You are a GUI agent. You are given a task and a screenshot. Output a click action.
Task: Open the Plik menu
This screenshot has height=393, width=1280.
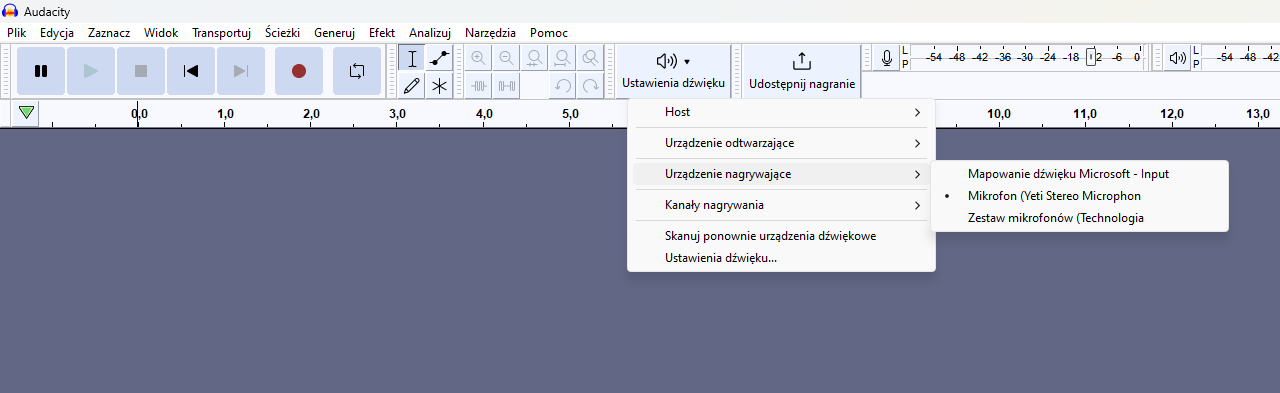tap(17, 33)
